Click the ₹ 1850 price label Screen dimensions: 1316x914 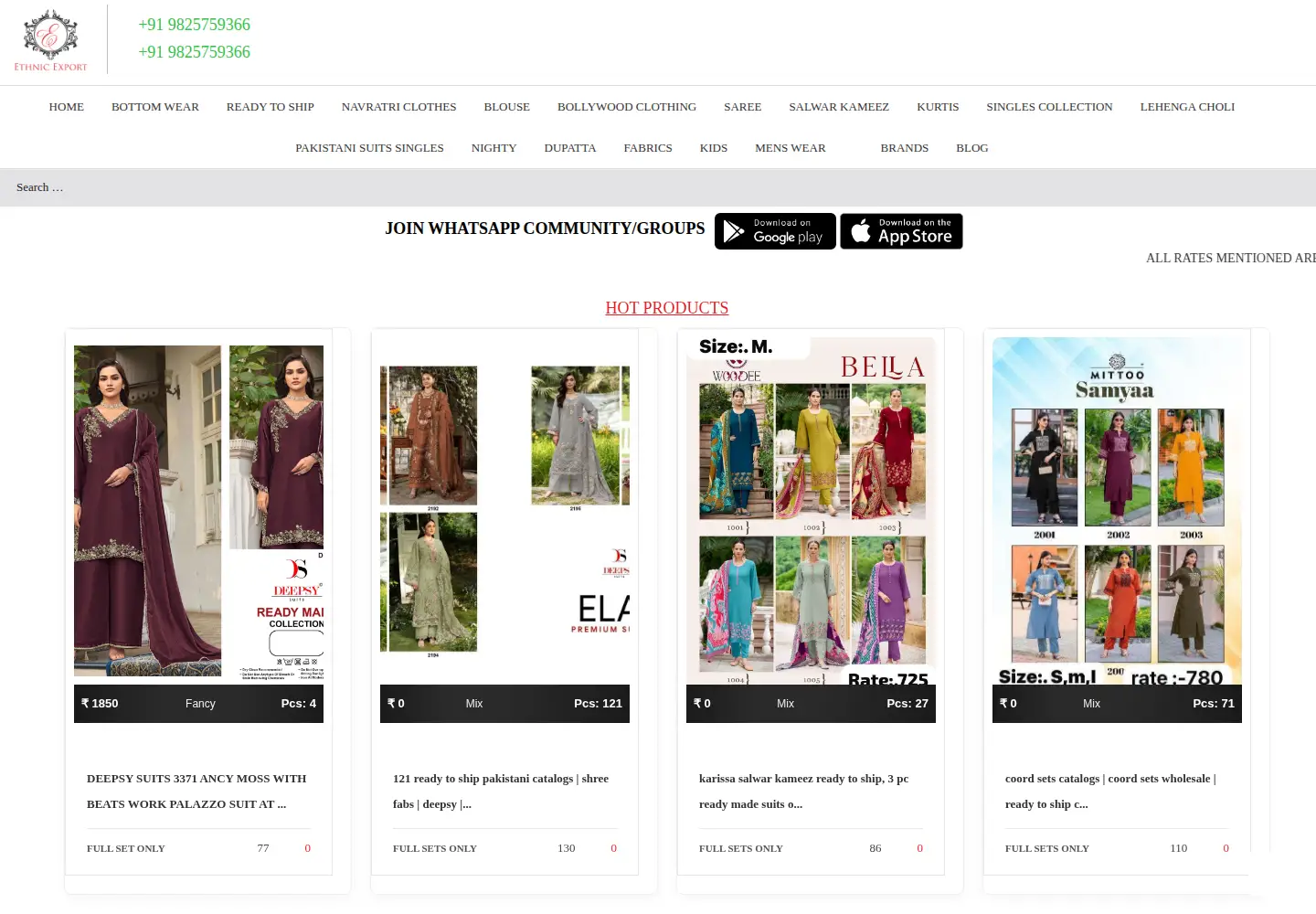pyautogui.click(x=100, y=704)
